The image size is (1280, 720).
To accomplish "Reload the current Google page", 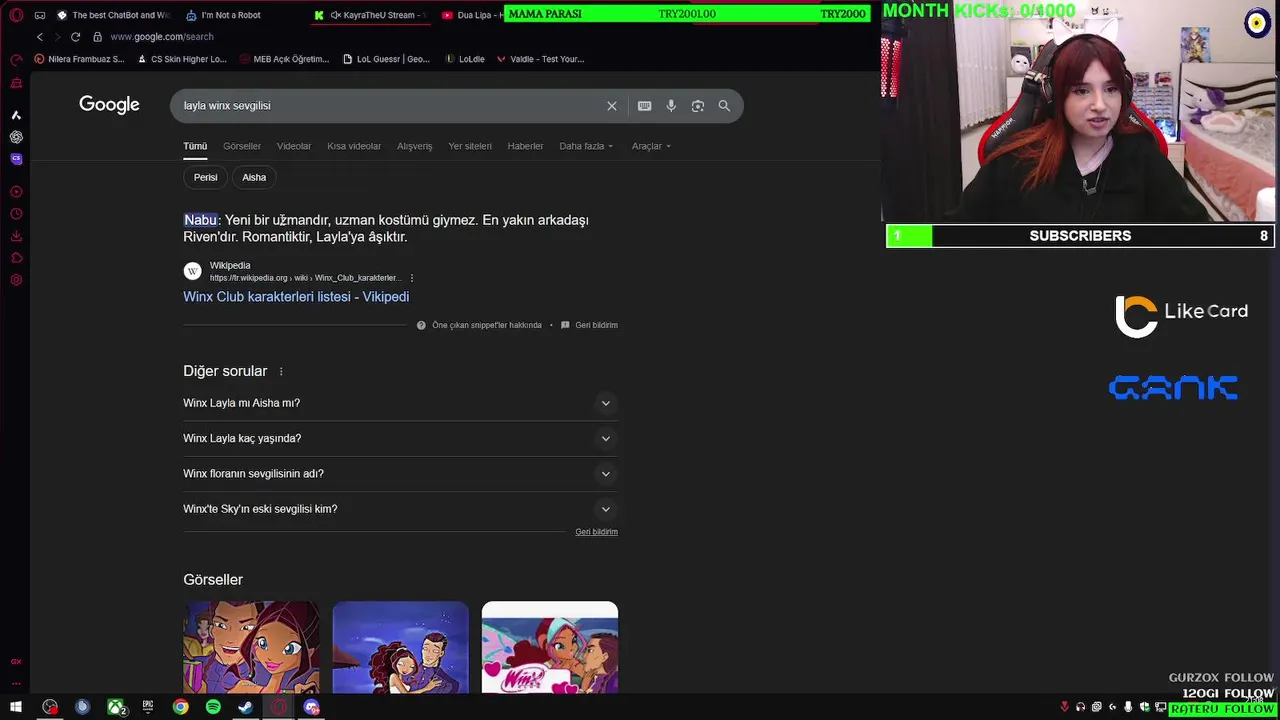I will 75,37.
